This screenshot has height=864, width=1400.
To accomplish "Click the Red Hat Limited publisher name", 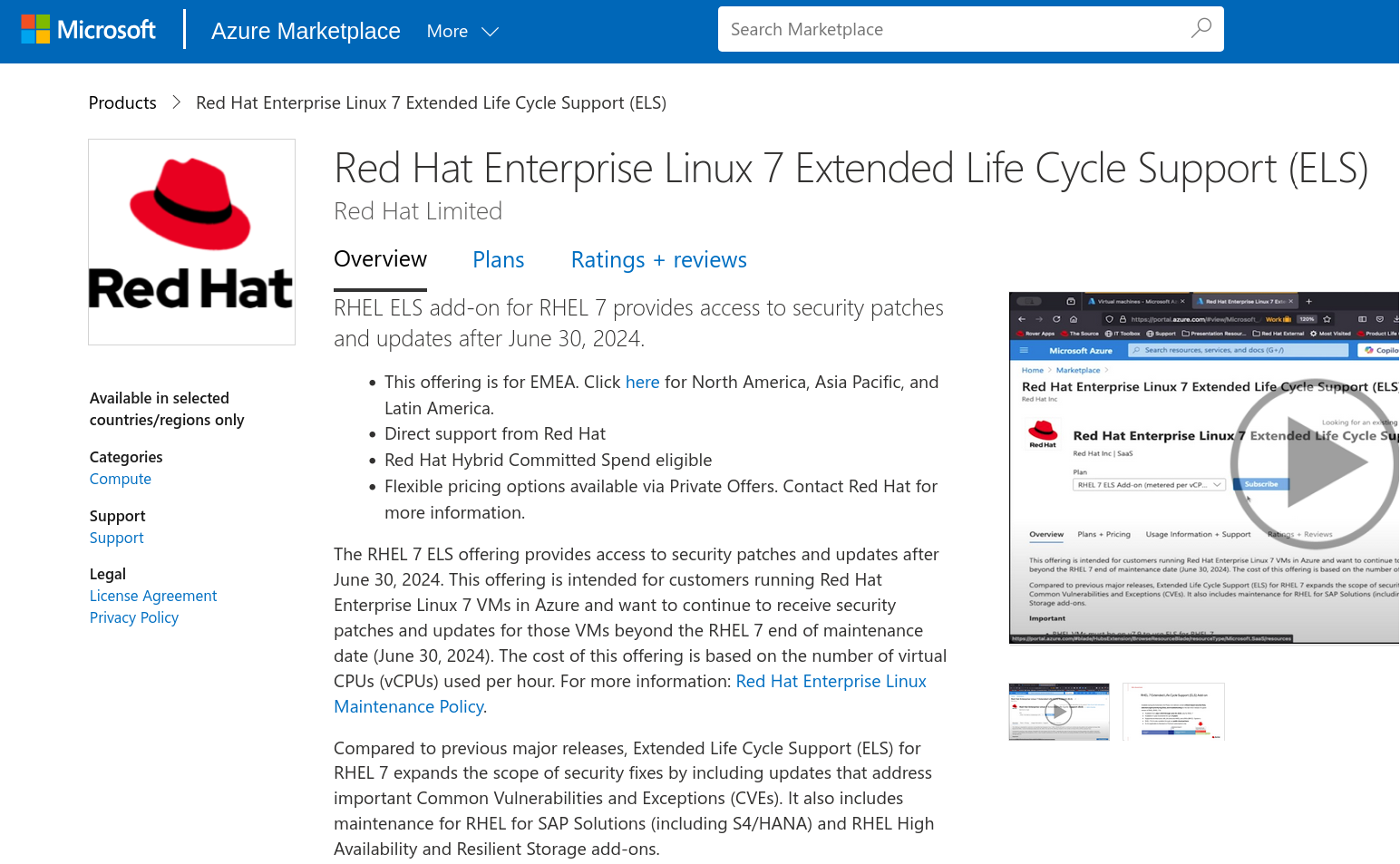I will 418,211.
